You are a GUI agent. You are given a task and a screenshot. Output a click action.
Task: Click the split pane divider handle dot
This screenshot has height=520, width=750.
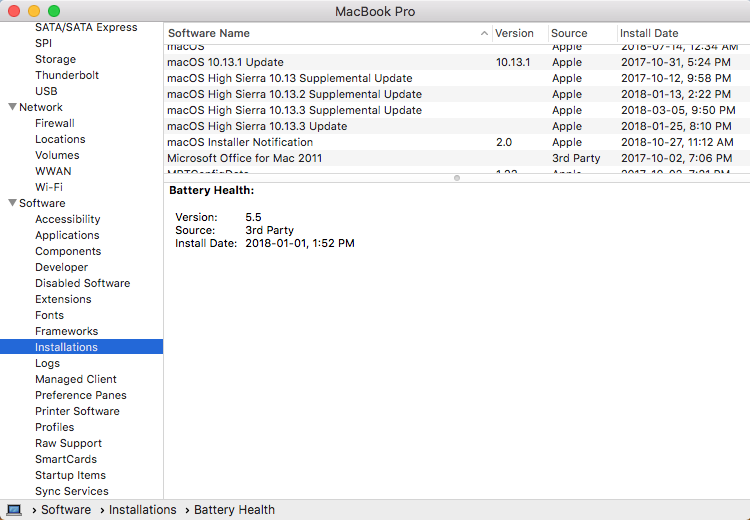(x=457, y=178)
